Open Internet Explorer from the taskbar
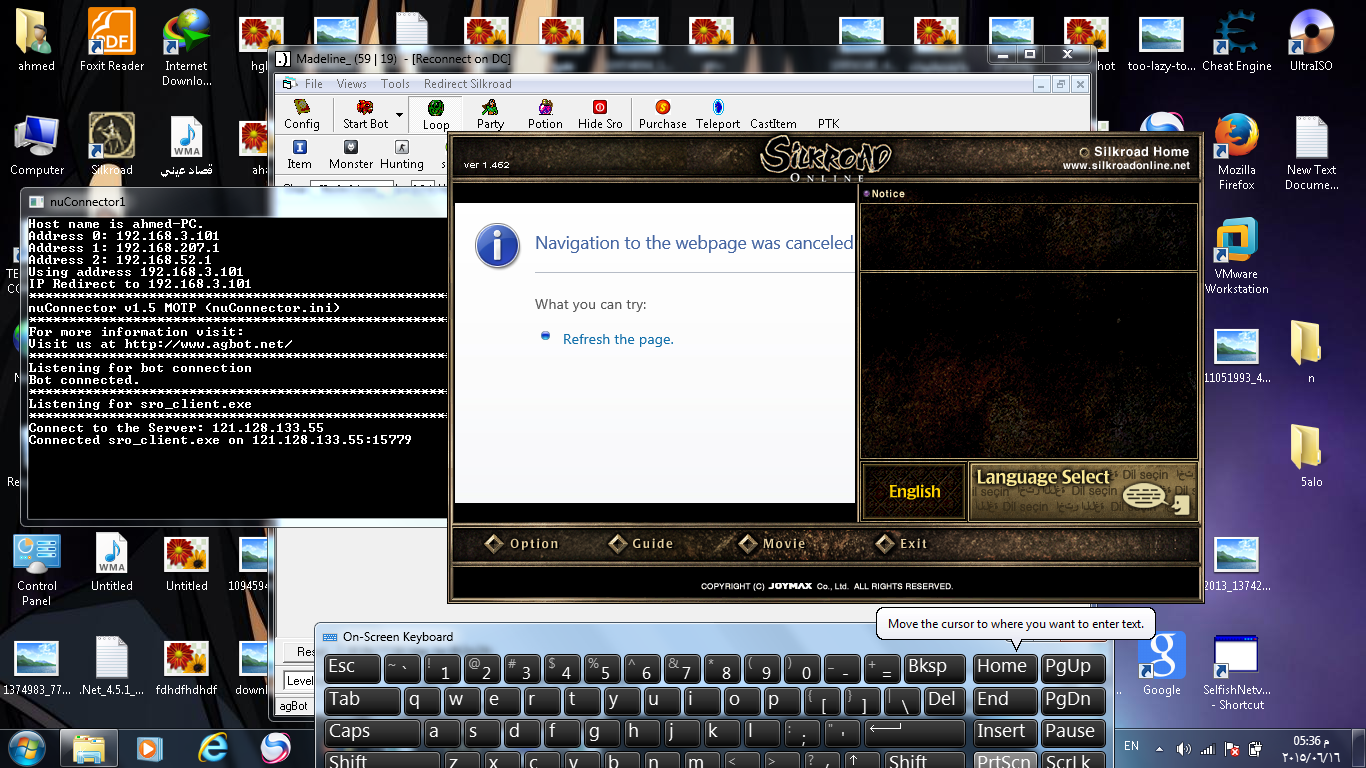 coord(213,748)
